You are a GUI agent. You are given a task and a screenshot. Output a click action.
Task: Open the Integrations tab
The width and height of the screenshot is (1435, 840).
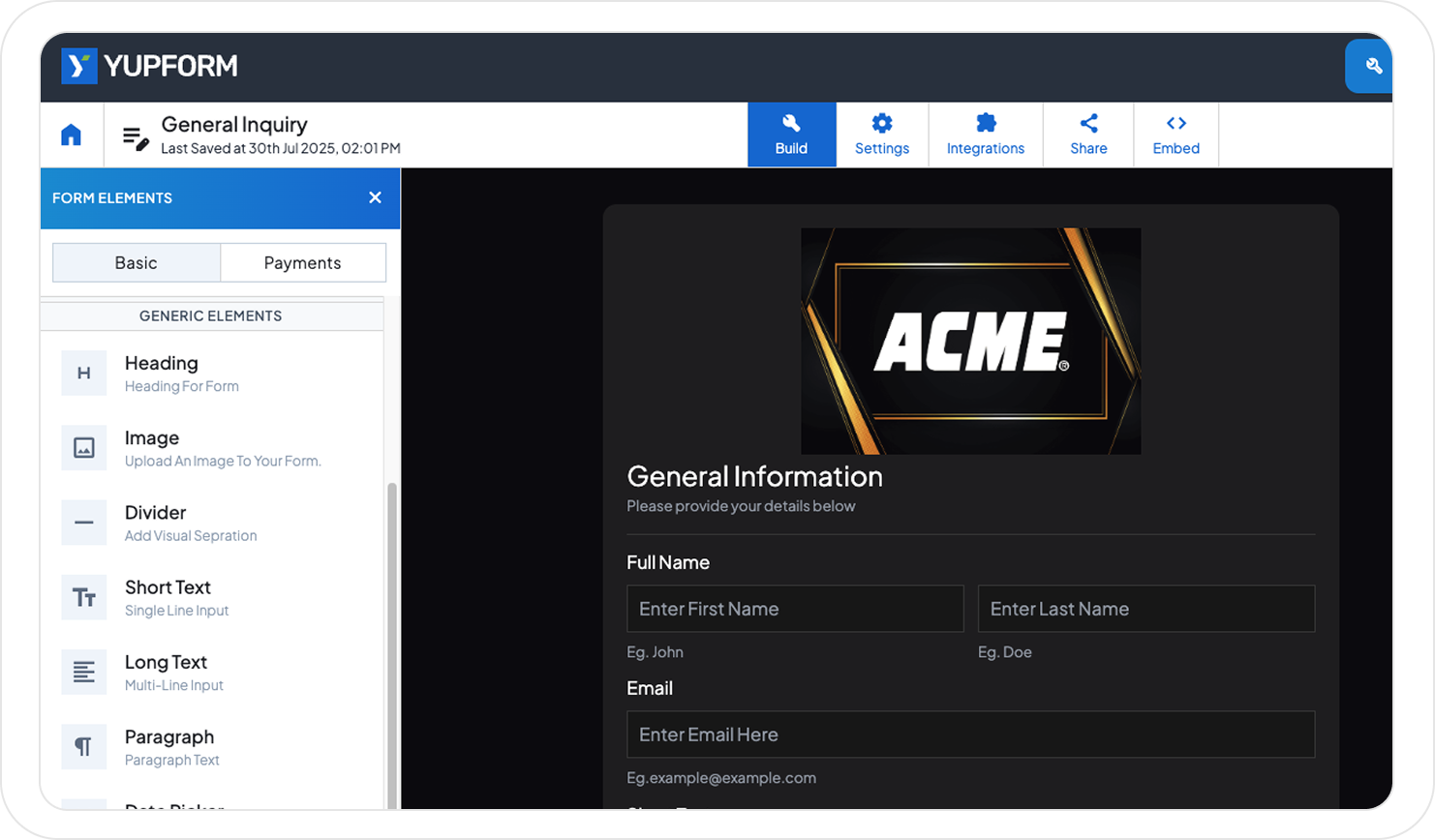(x=986, y=135)
